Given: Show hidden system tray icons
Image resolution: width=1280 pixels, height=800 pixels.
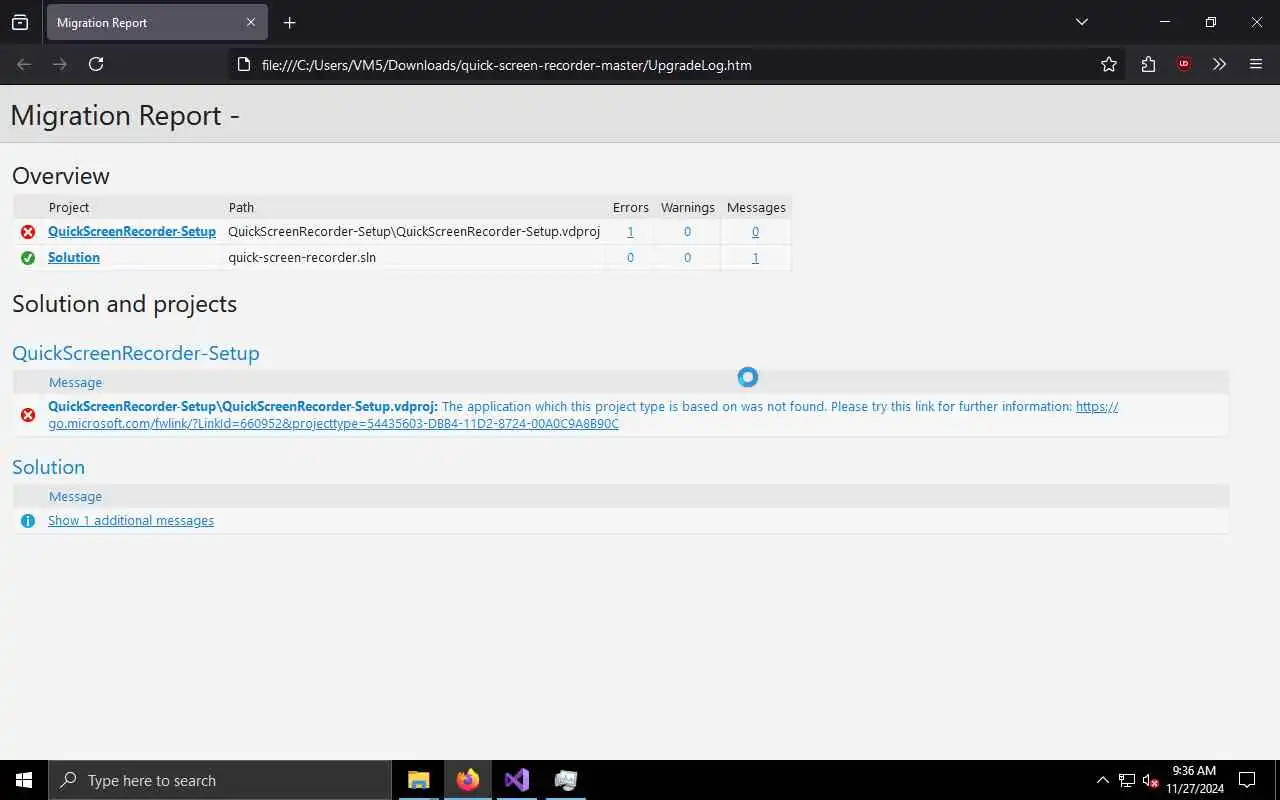Looking at the screenshot, I should click(1103, 780).
